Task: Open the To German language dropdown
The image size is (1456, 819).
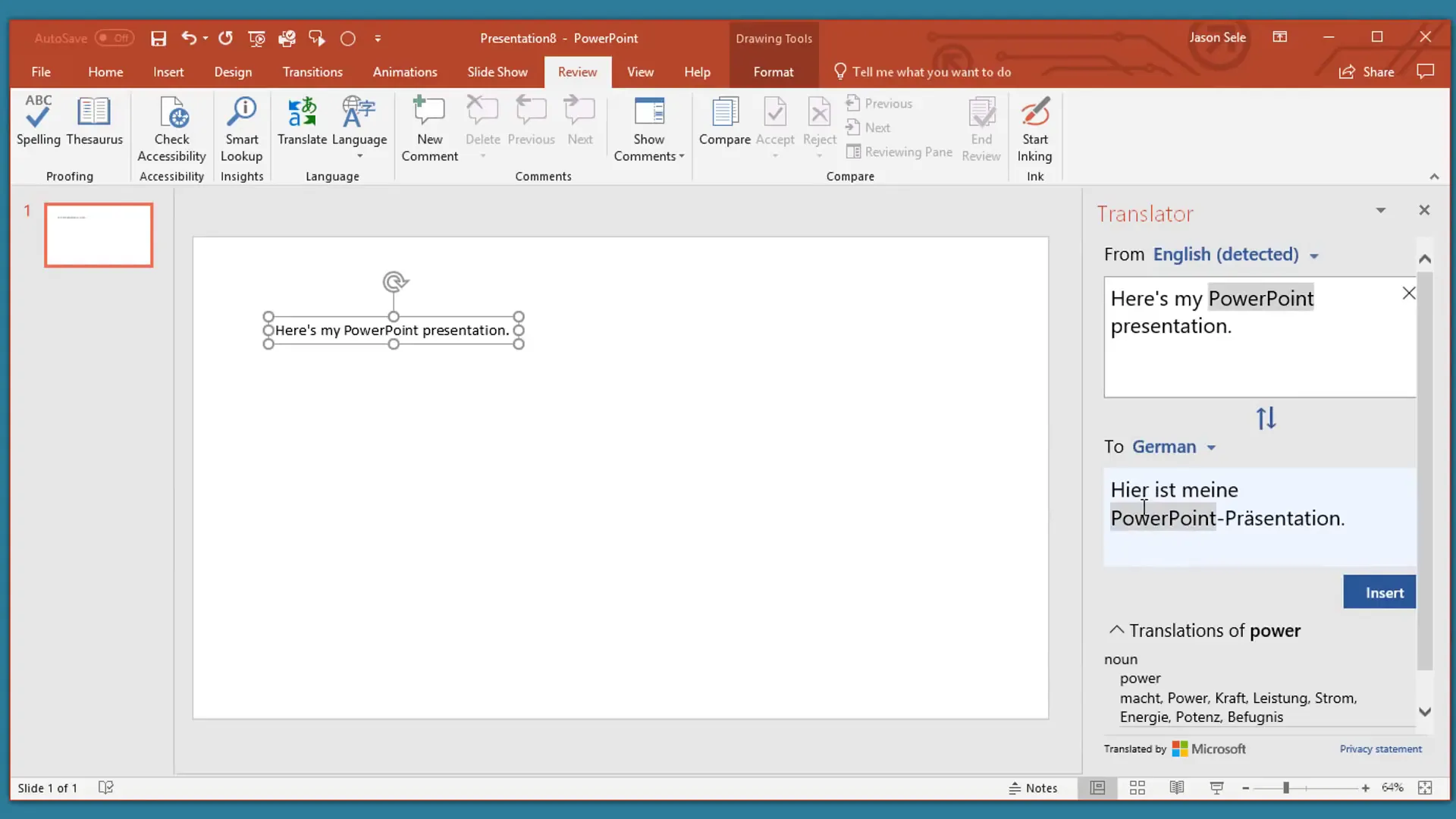Action: tap(1210, 447)
